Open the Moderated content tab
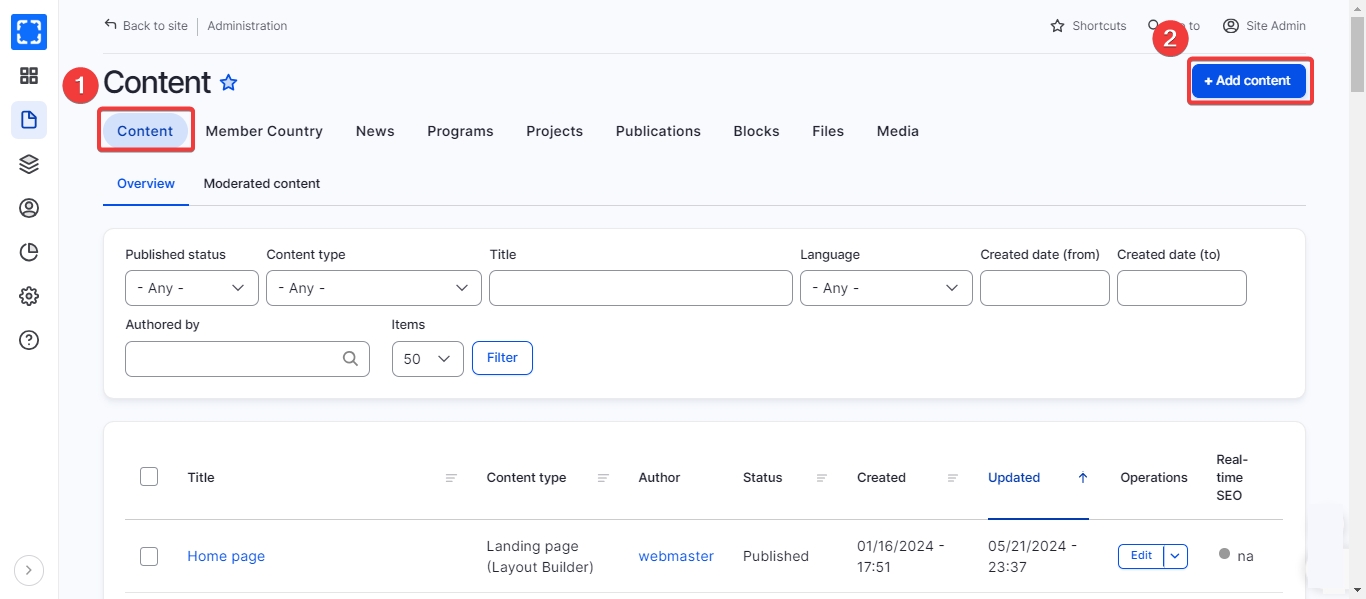Screen dimensions: 1366x599 tap(262, 184)
